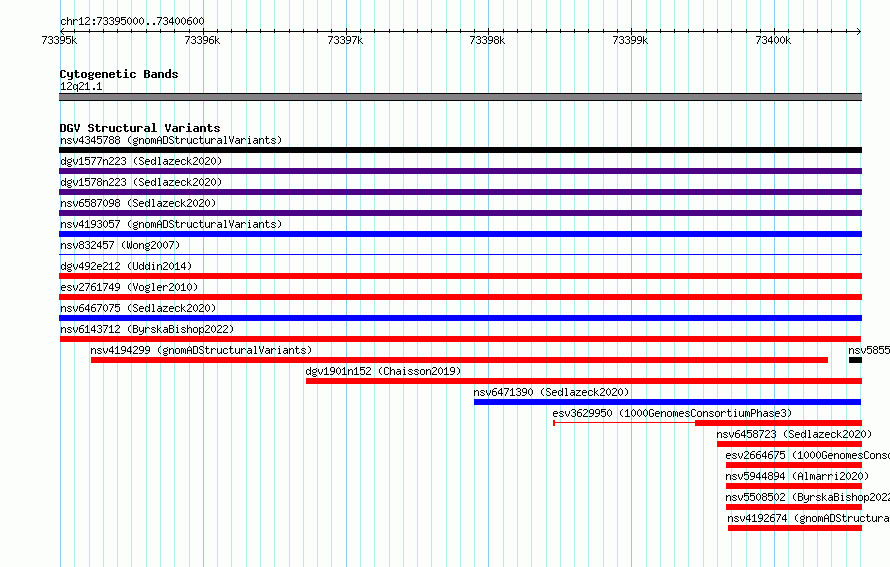Image resolution: width=890 pixels, height=567 pixels.
Task: Click the red dgv1901n152 variant bar
Action: tap(584, 381)
